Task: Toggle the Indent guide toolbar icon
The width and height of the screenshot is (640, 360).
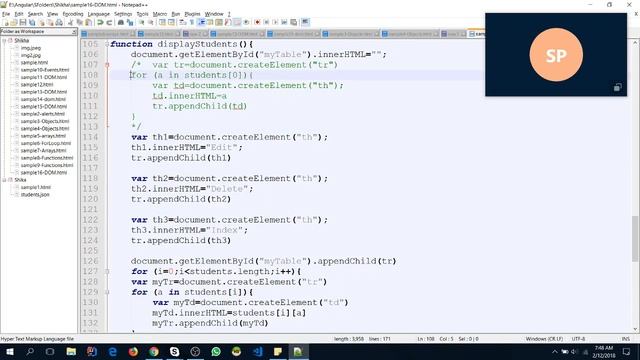Action: [x=201, y=22]
